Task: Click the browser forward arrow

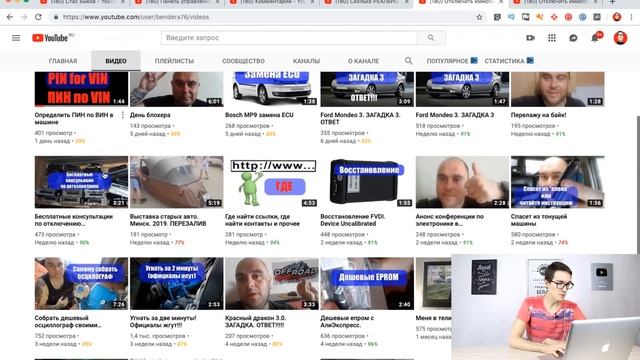Action: click(x=24, y=17)
